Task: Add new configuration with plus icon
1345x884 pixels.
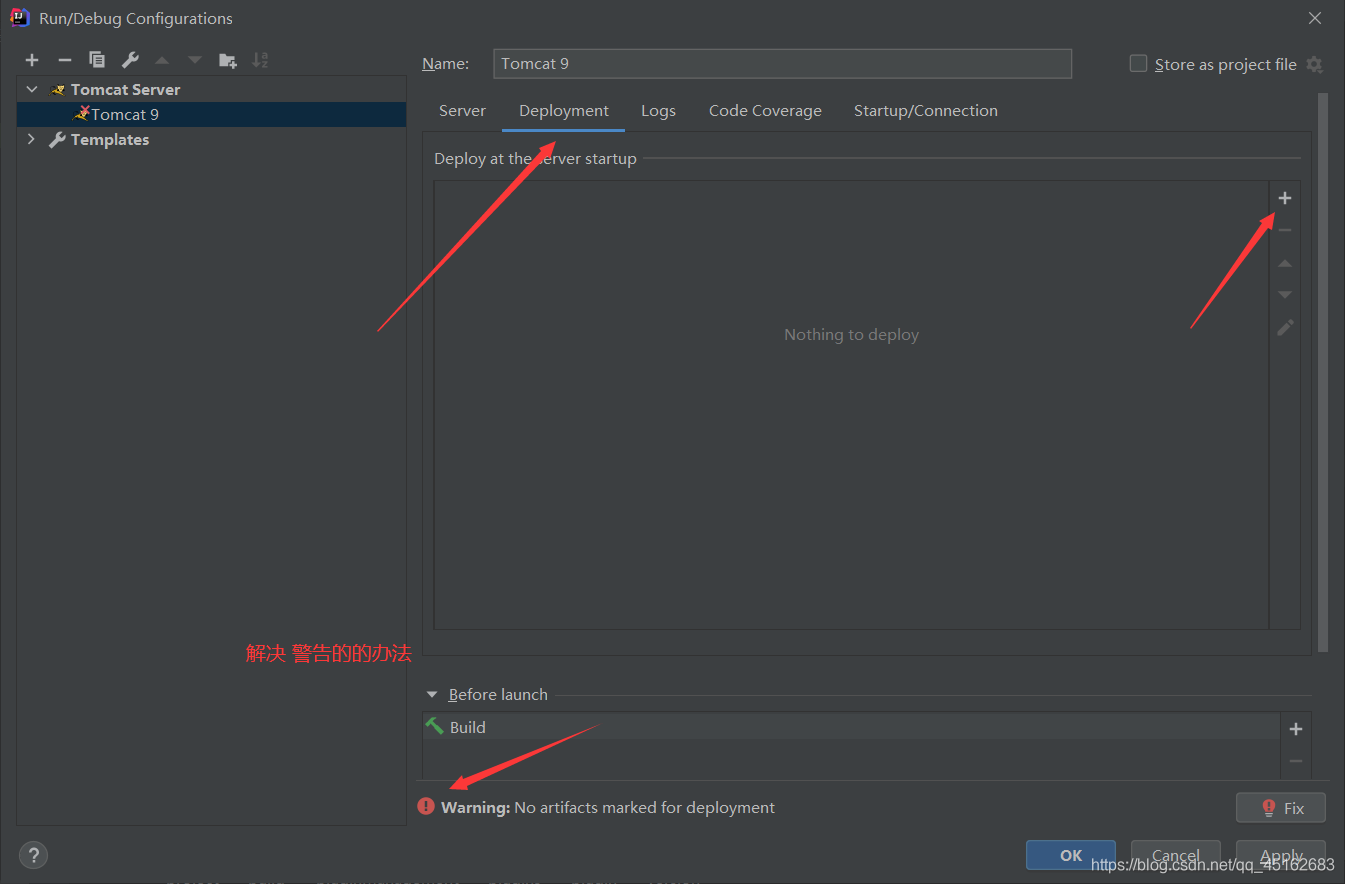Action: [32, 60]
